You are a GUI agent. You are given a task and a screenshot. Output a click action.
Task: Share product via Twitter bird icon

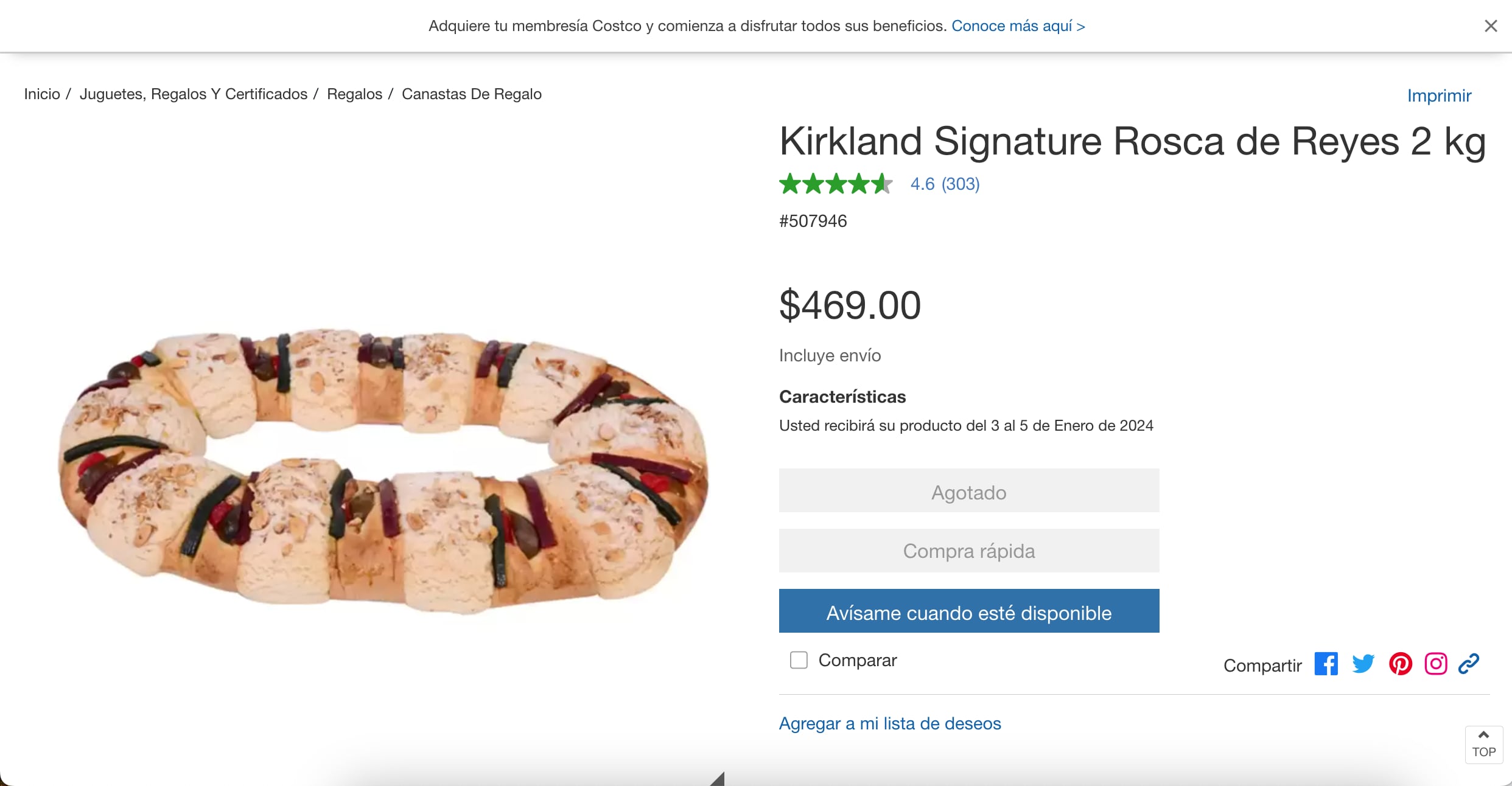pyautogui.click(x=1363, y=664)
